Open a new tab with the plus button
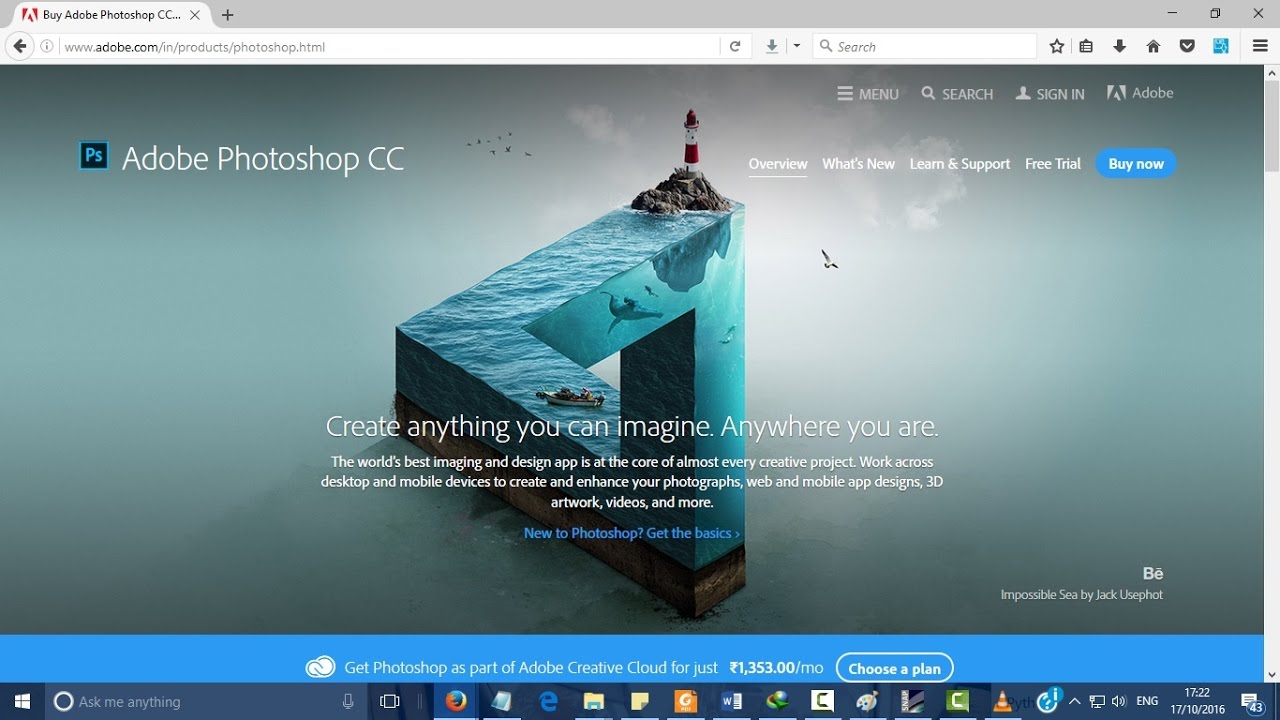 (228, 15)
